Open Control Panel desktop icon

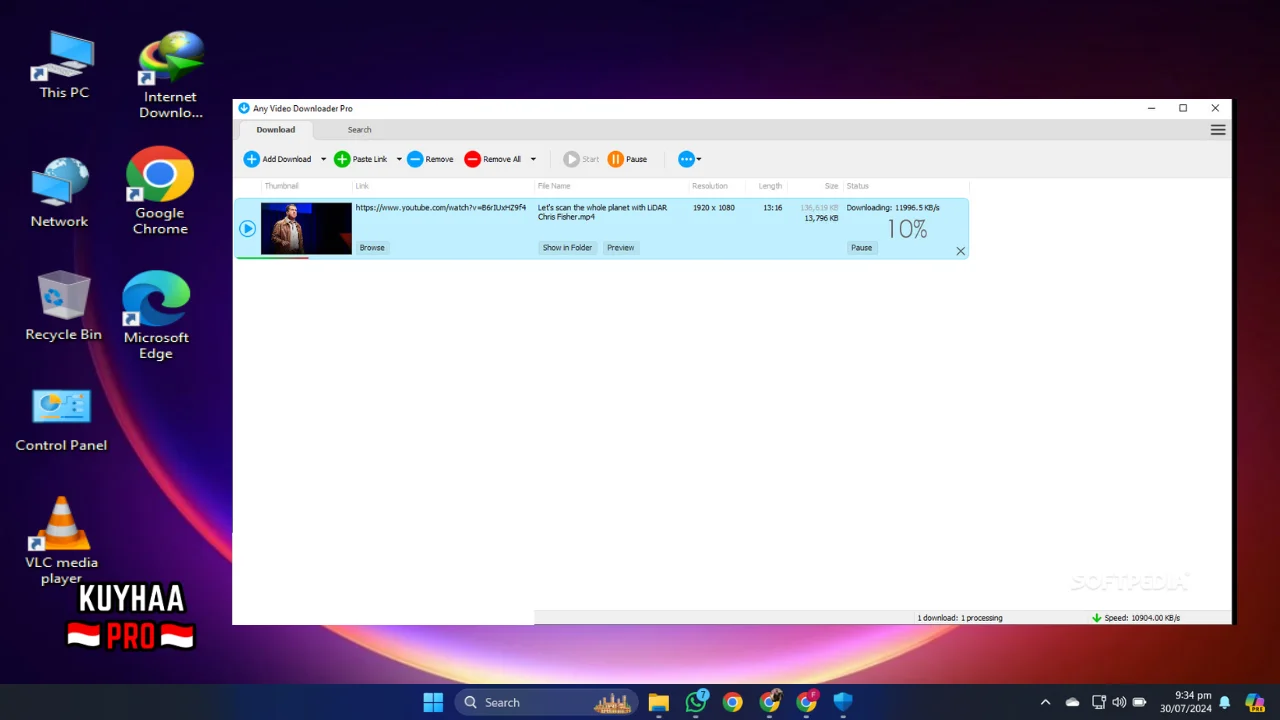(x=61, y=420)
